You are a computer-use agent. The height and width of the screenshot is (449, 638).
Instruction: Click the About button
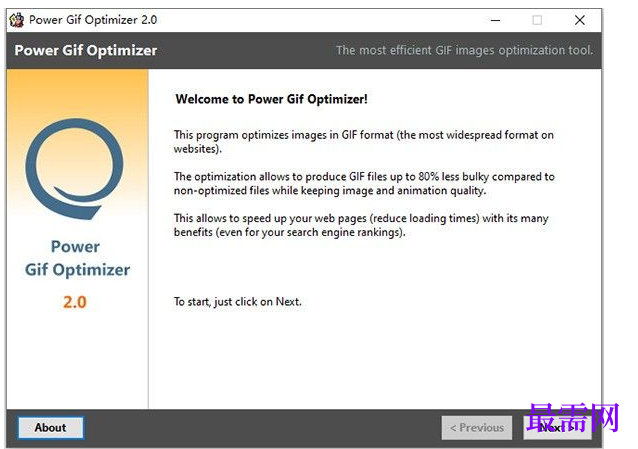50,427
